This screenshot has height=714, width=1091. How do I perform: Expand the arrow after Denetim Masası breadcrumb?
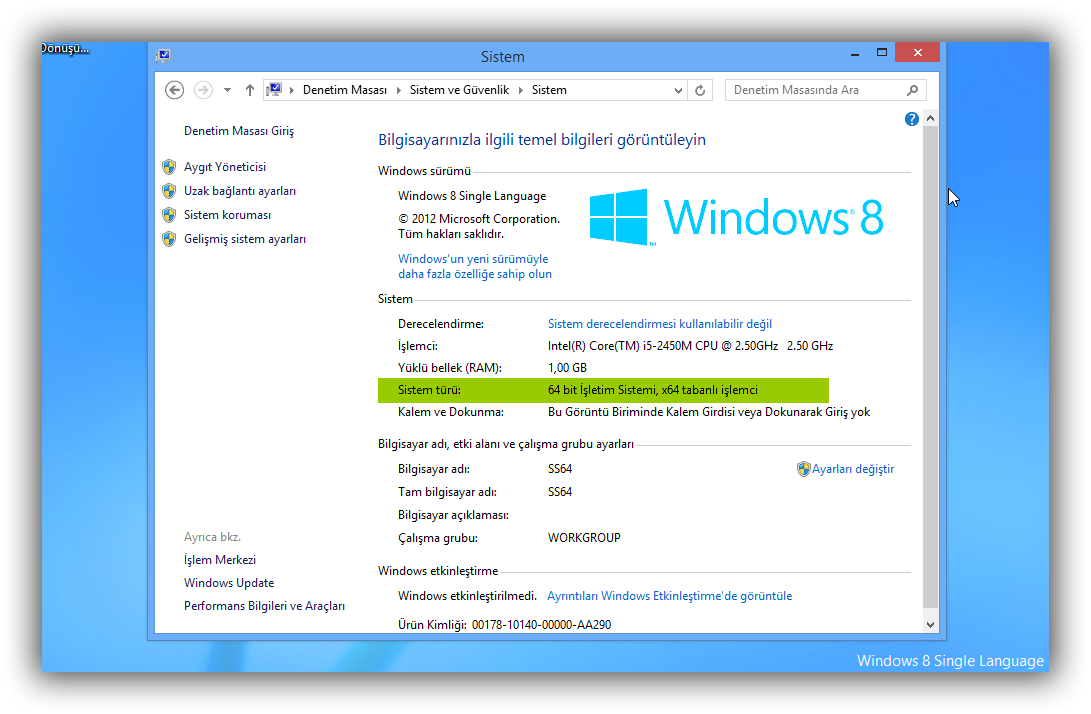pyautogui.click(x=398, y=90)
